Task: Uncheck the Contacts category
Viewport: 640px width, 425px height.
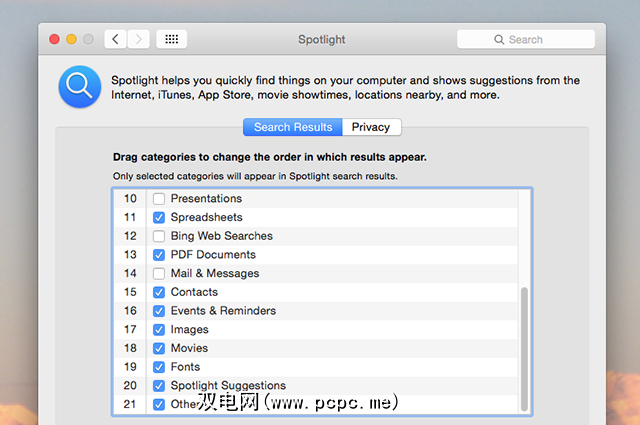Action: pos(159,292)
